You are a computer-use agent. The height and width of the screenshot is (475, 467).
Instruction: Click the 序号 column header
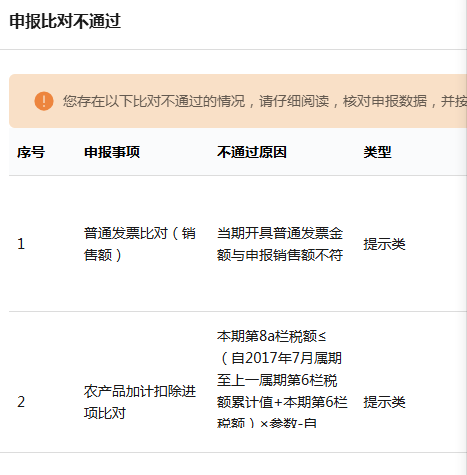(31, 152)
